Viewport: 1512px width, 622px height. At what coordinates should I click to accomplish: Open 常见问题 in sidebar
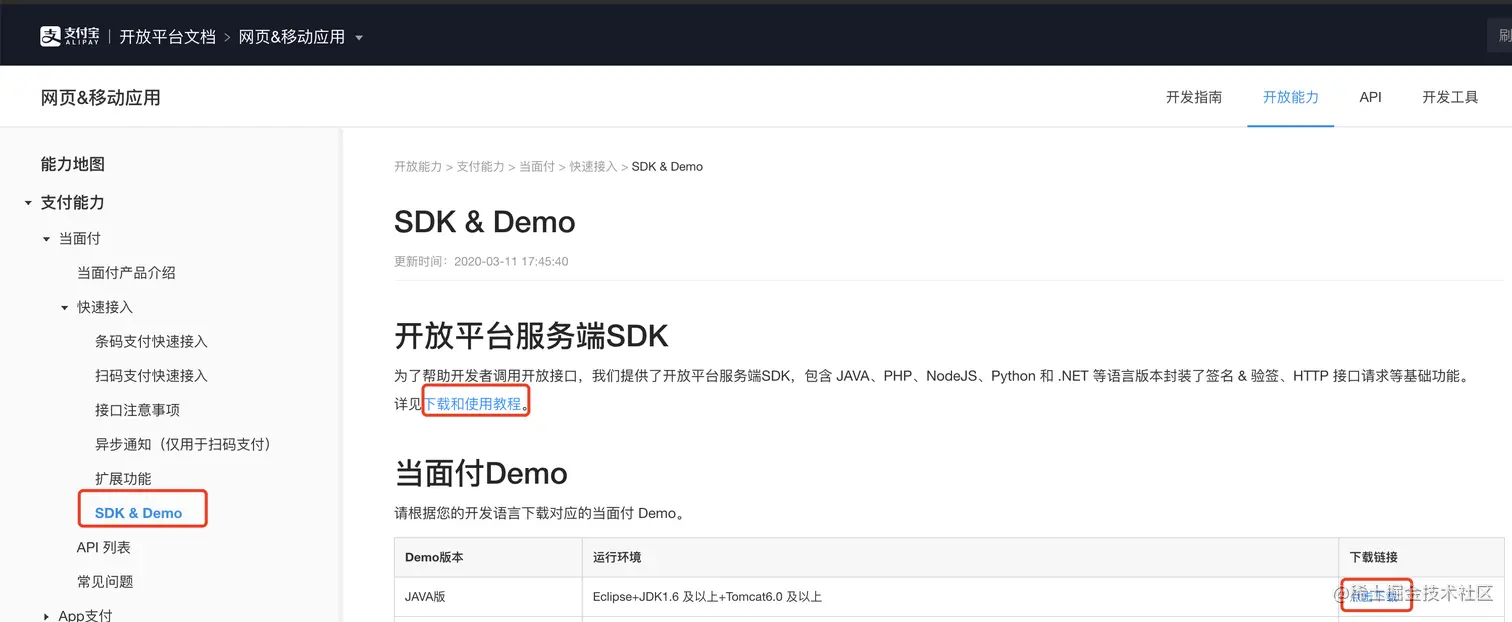[x=105, y=582]
